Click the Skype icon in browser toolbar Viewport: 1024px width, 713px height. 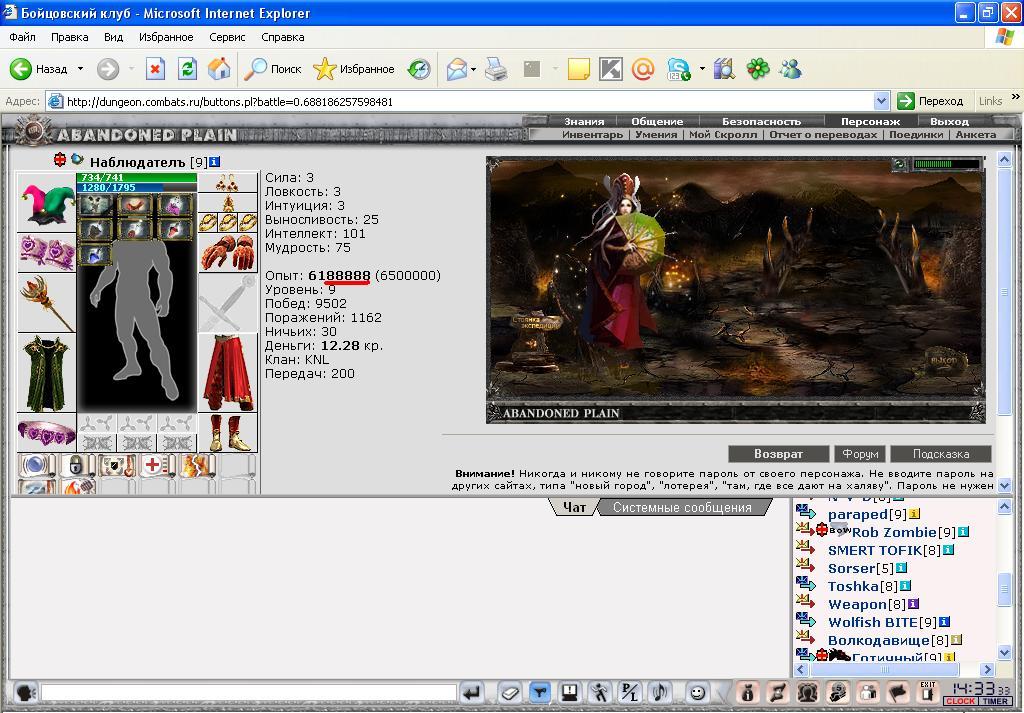click(x=679, y=69)
